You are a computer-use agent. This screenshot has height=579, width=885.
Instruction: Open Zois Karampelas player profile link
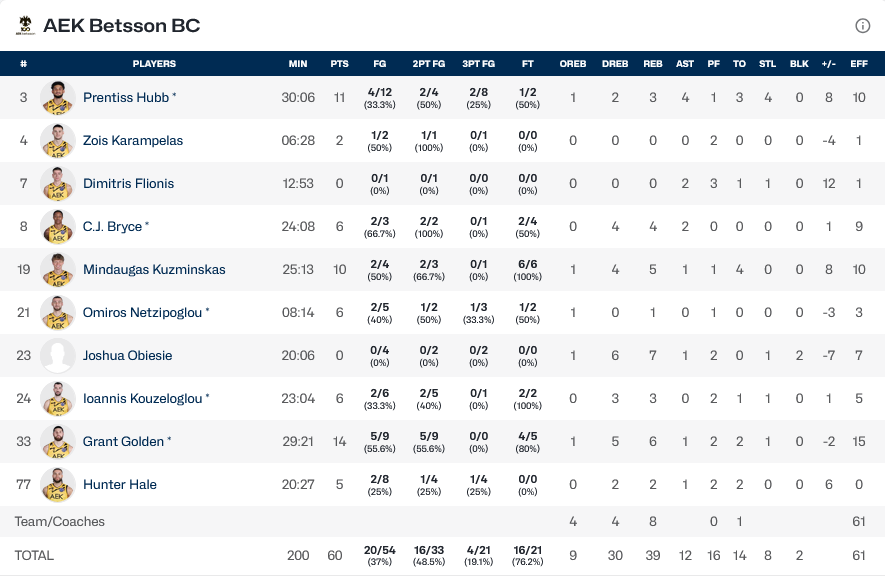coord(133,141)
